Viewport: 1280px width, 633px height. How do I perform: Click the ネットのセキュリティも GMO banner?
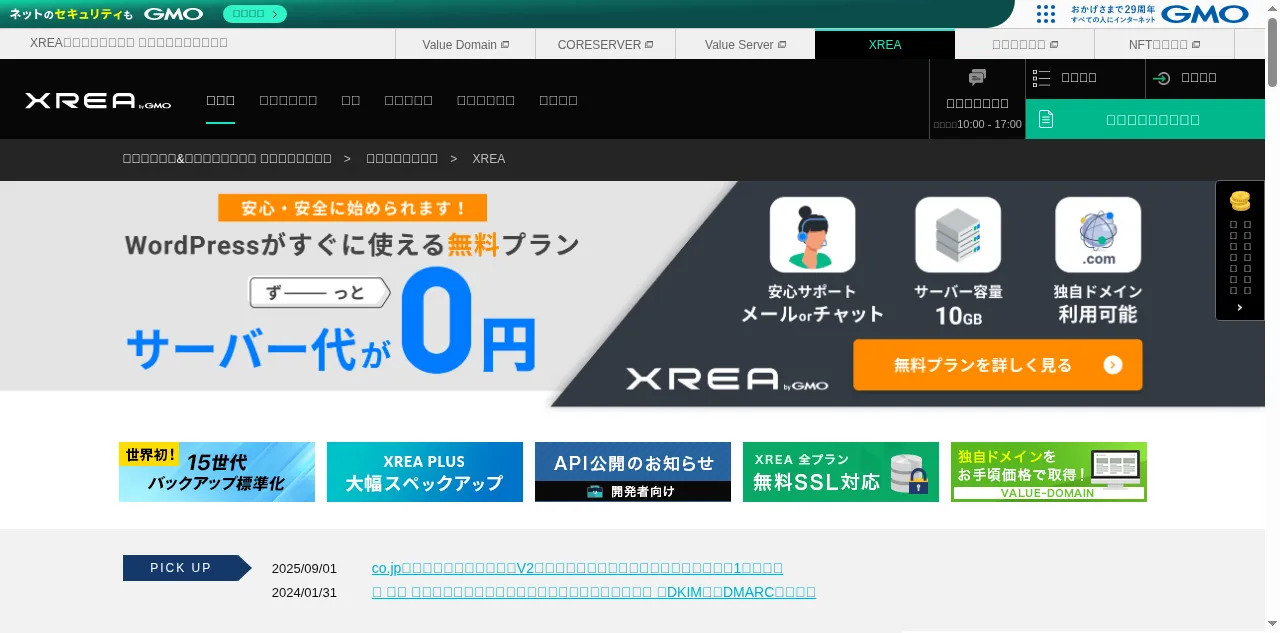pos(106,14)
